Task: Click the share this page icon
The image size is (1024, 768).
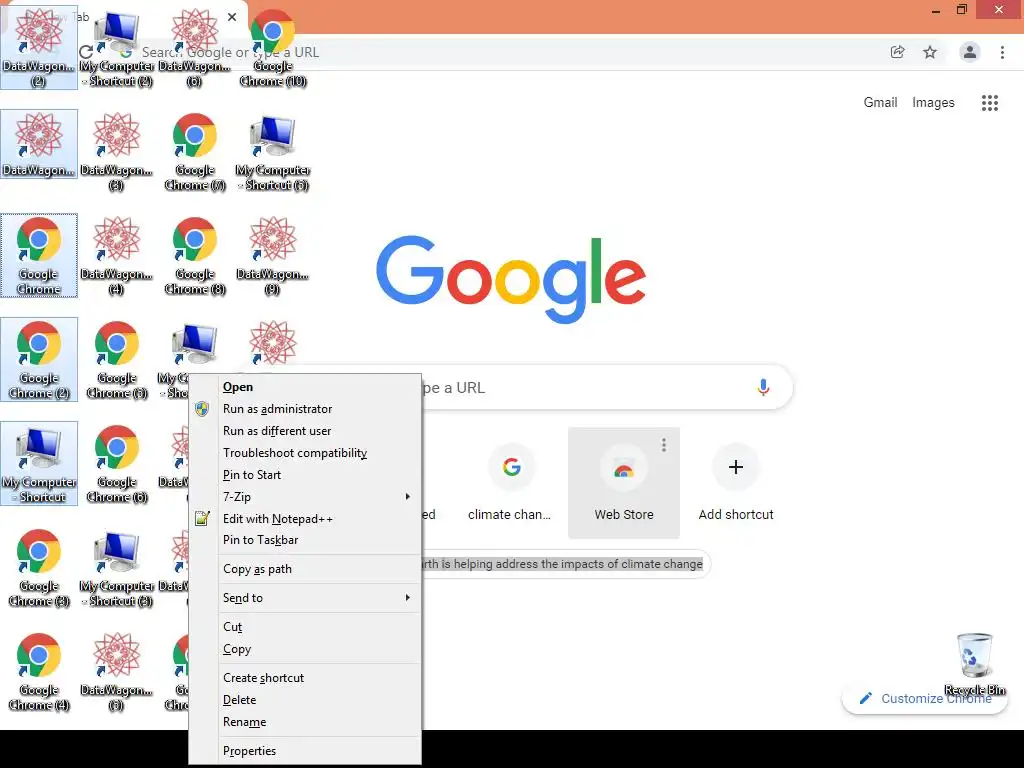Action: 898,52
